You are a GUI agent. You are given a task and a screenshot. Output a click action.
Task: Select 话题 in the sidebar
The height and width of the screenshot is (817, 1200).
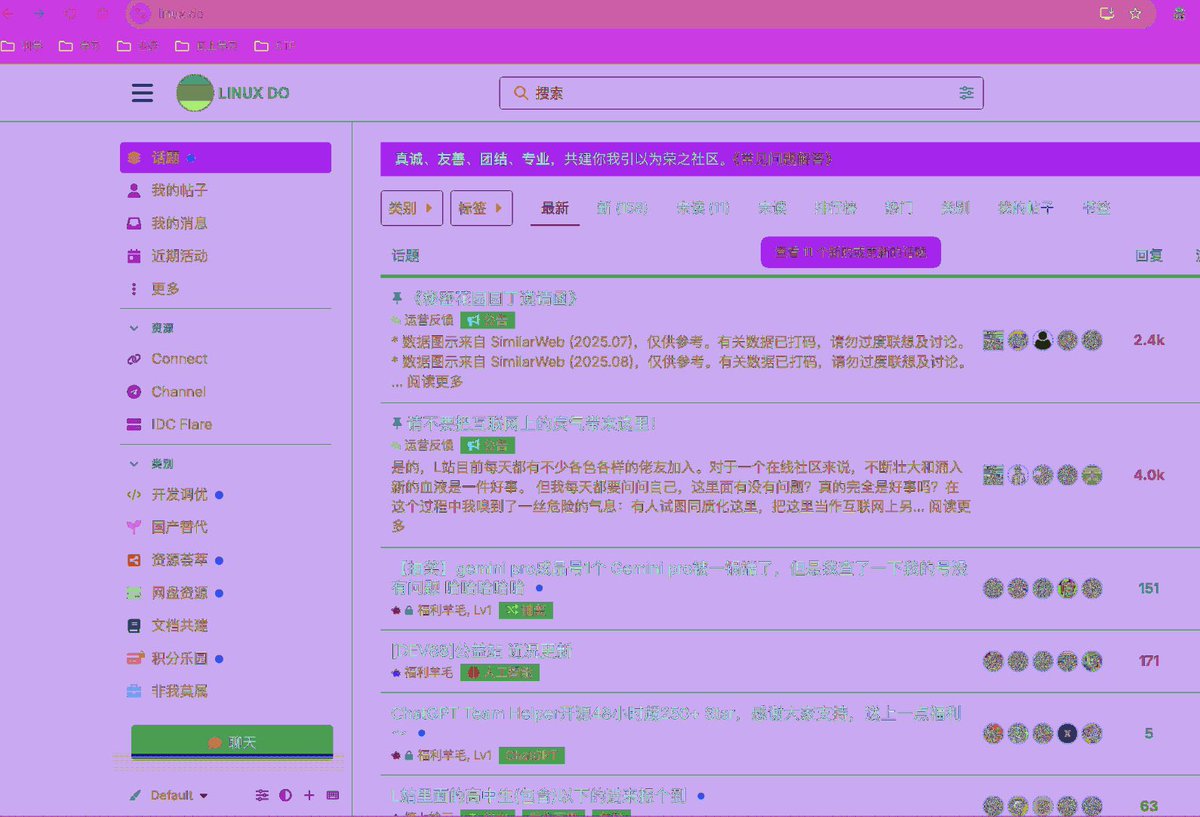click(x=225, y=158)
